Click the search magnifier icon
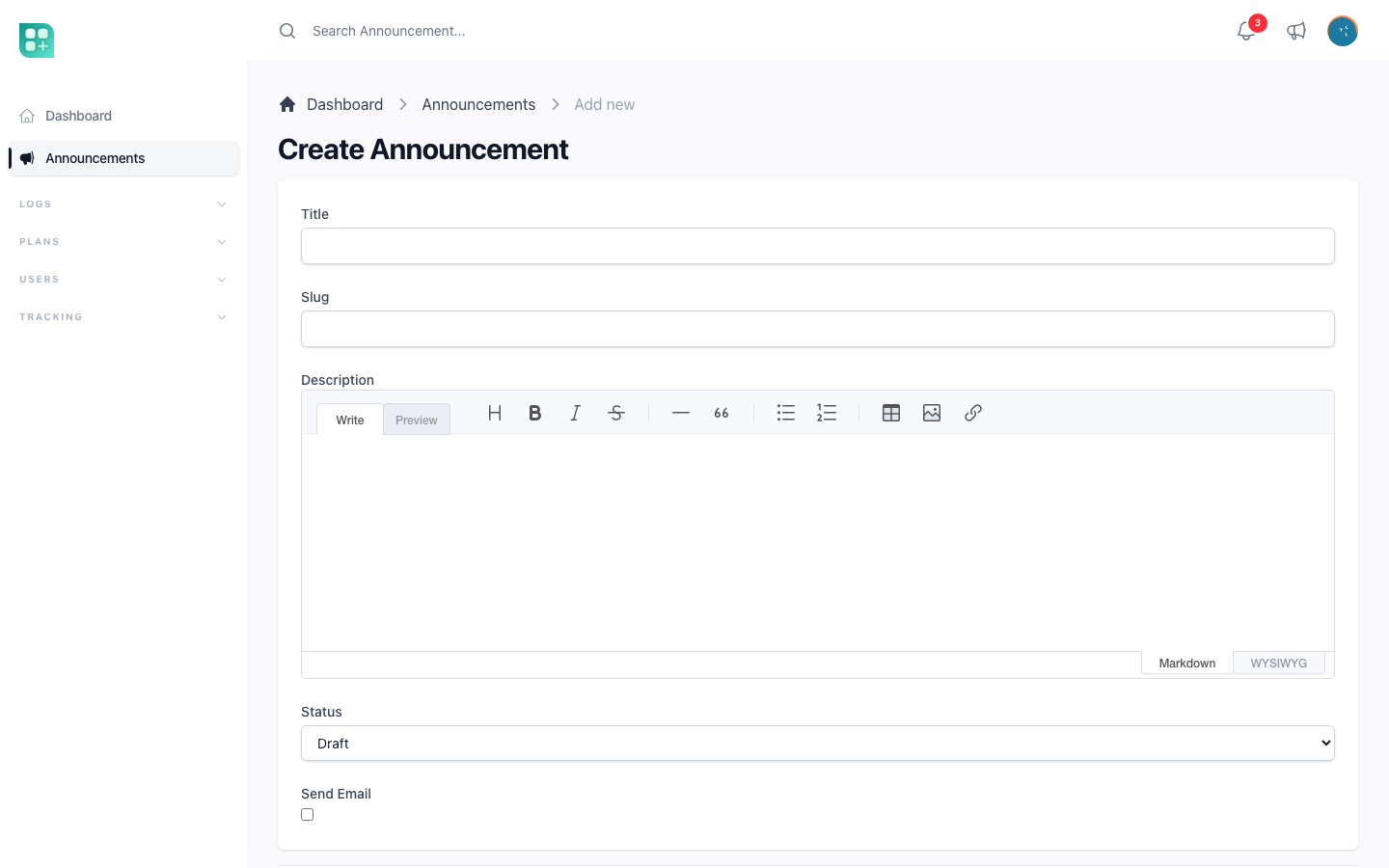The image size is (1389, 868). pos(287,31)
